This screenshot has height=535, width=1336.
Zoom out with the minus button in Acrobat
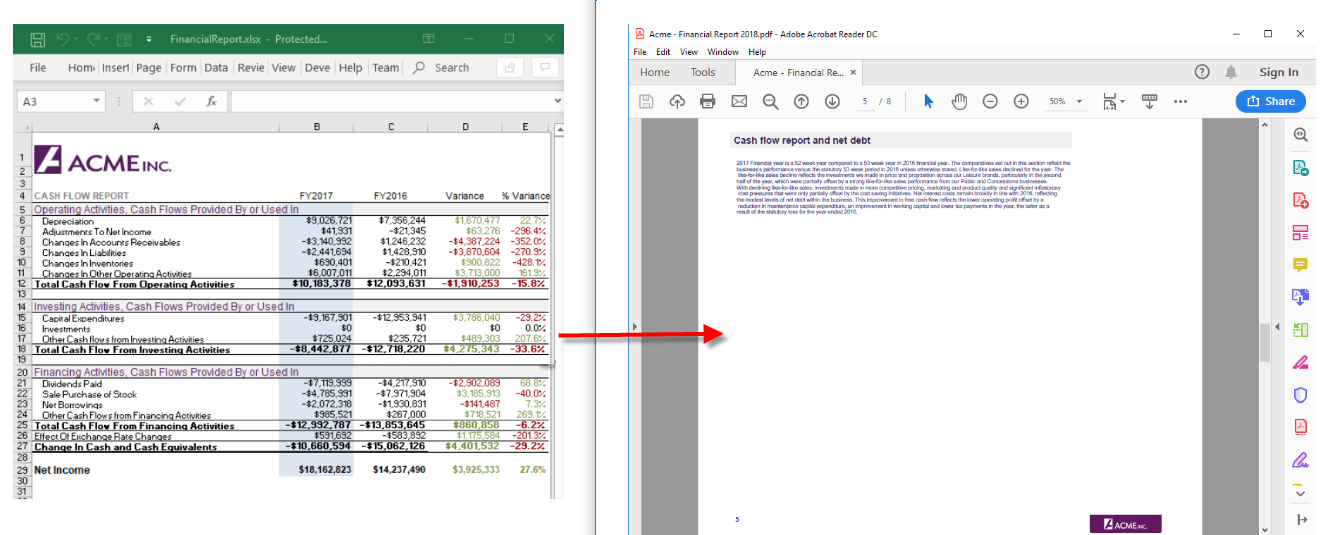990,101
